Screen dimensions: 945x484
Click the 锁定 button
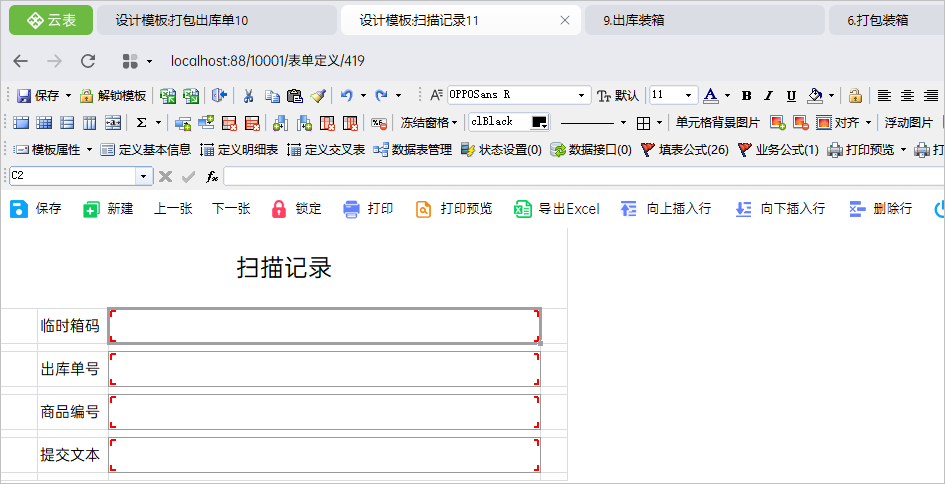[x=297, y=209]
